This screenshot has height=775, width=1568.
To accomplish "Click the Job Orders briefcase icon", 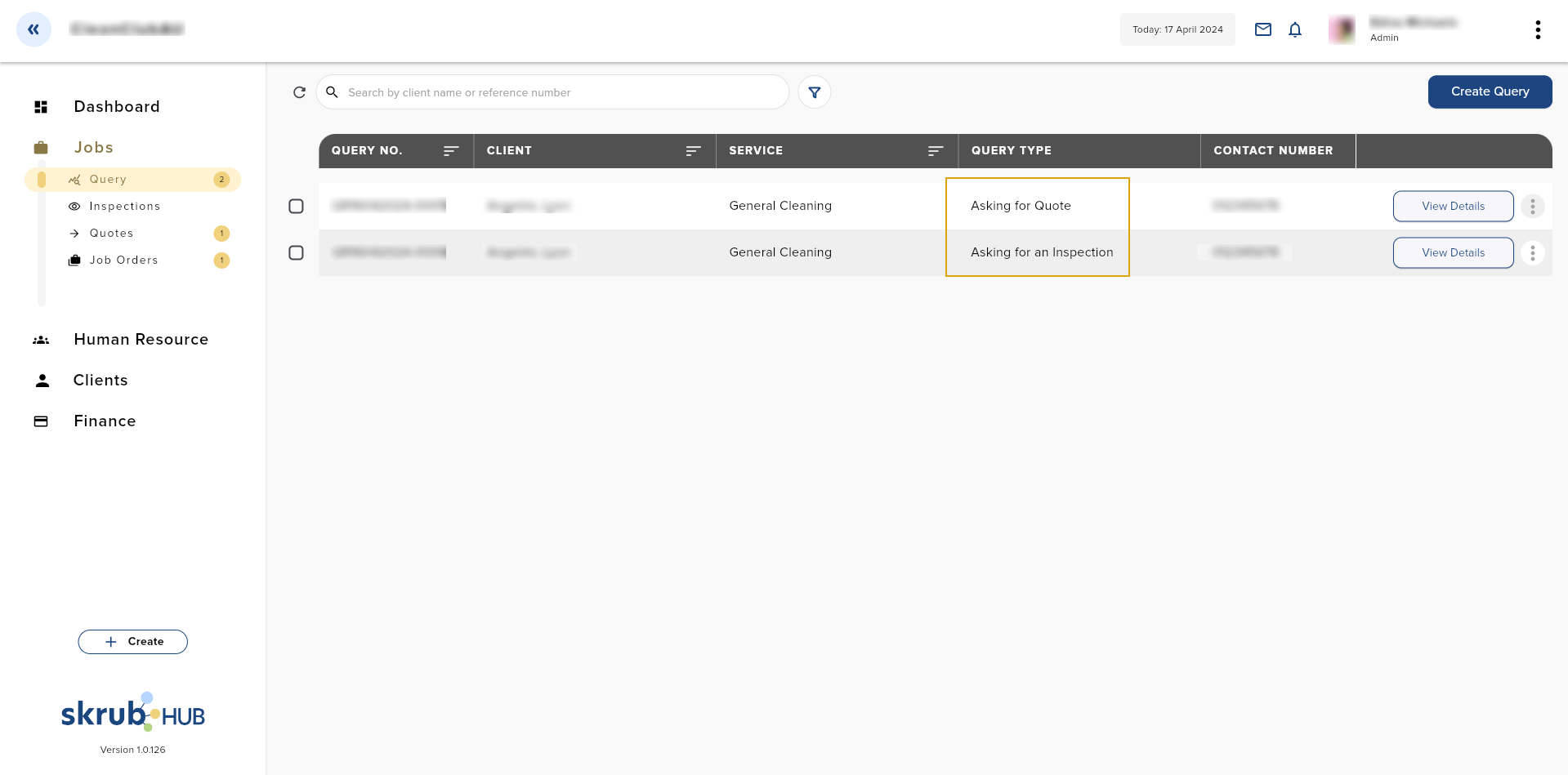I will tap(74, 260).
